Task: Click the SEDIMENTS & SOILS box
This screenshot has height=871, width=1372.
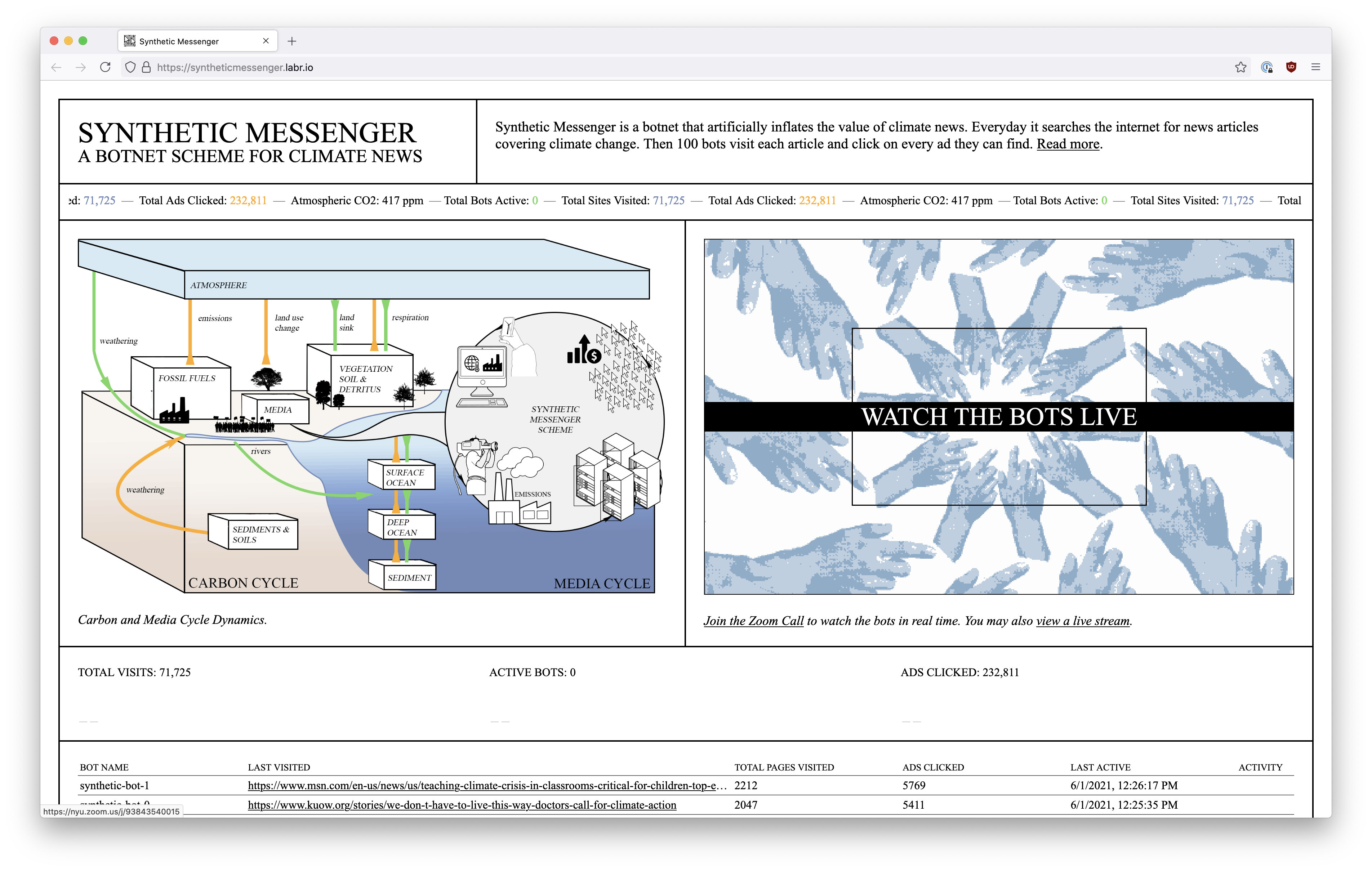Action: [253, 532]
